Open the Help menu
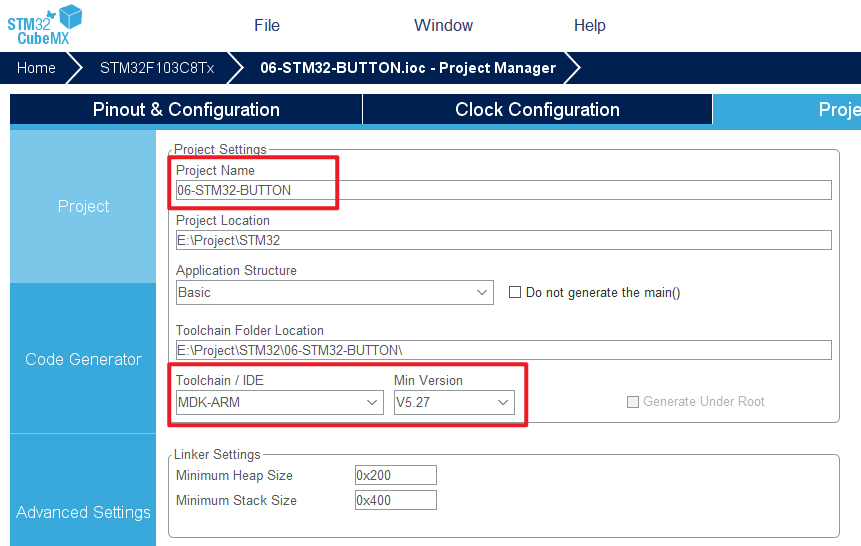 590,26
